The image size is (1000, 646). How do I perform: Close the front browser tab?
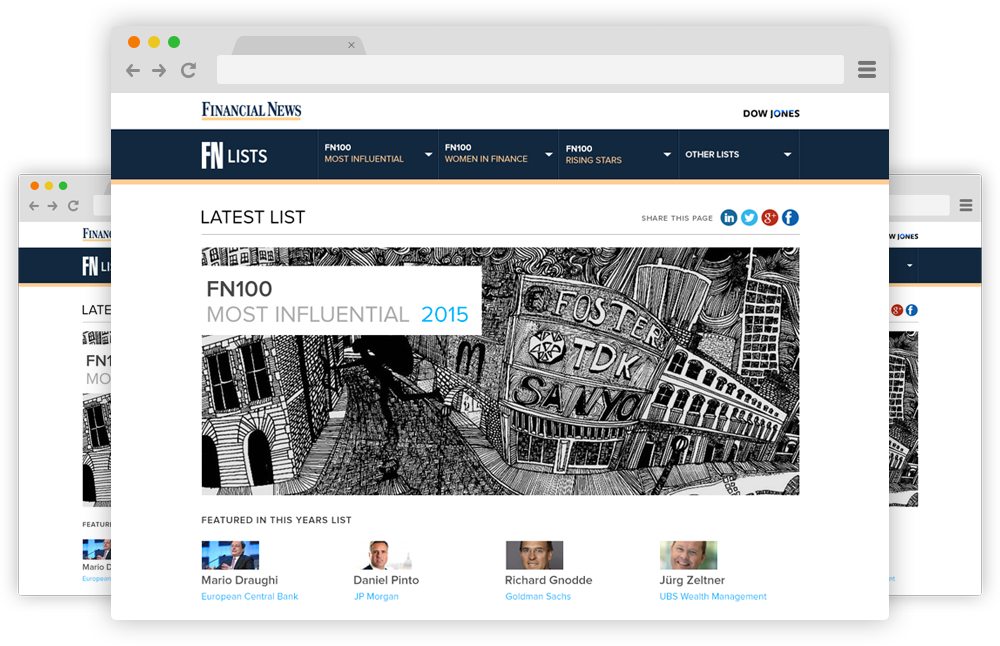pyautogui.click(x=351, y=45)
